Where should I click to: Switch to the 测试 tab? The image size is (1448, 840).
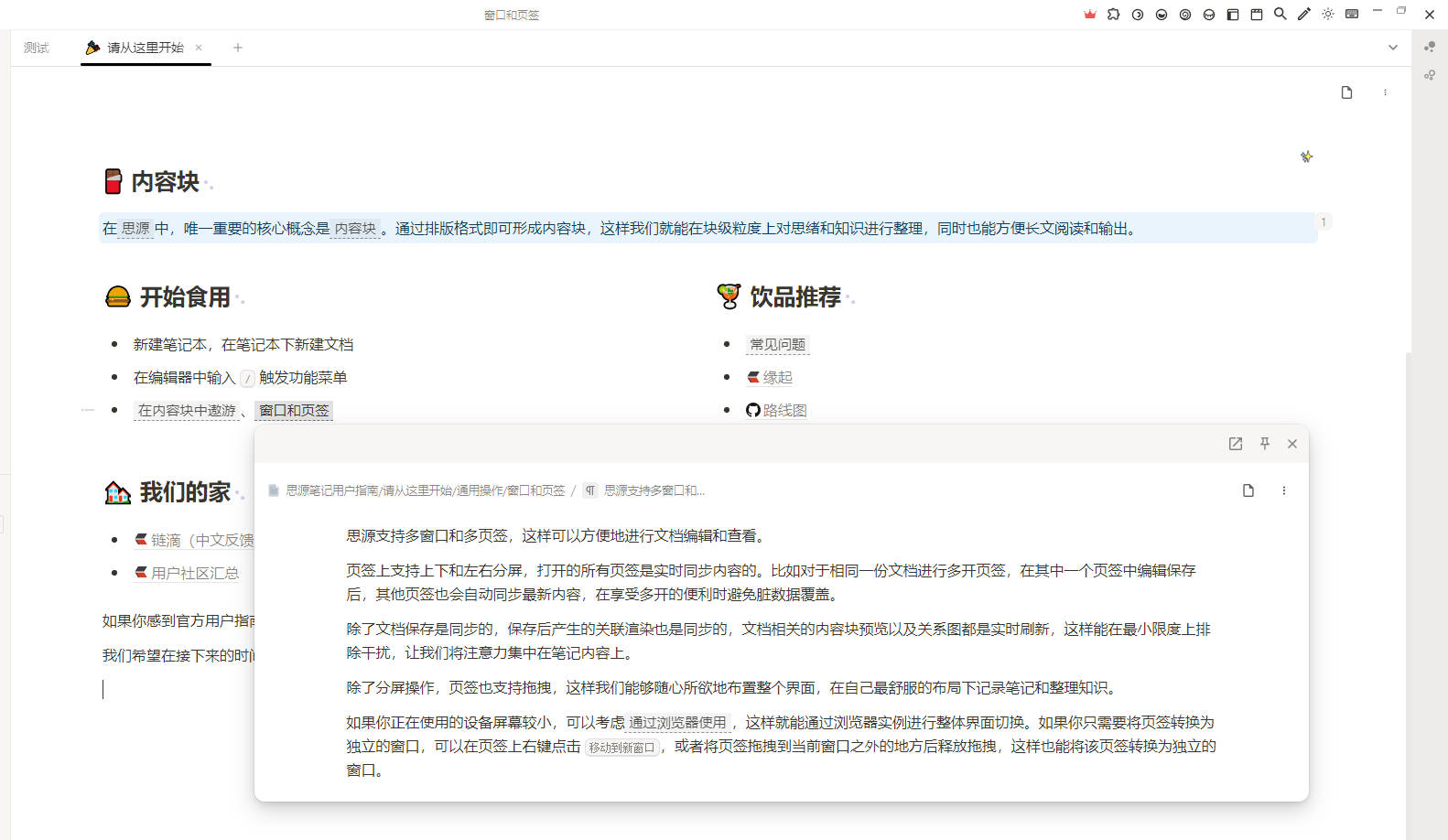(x=37, y=48)
